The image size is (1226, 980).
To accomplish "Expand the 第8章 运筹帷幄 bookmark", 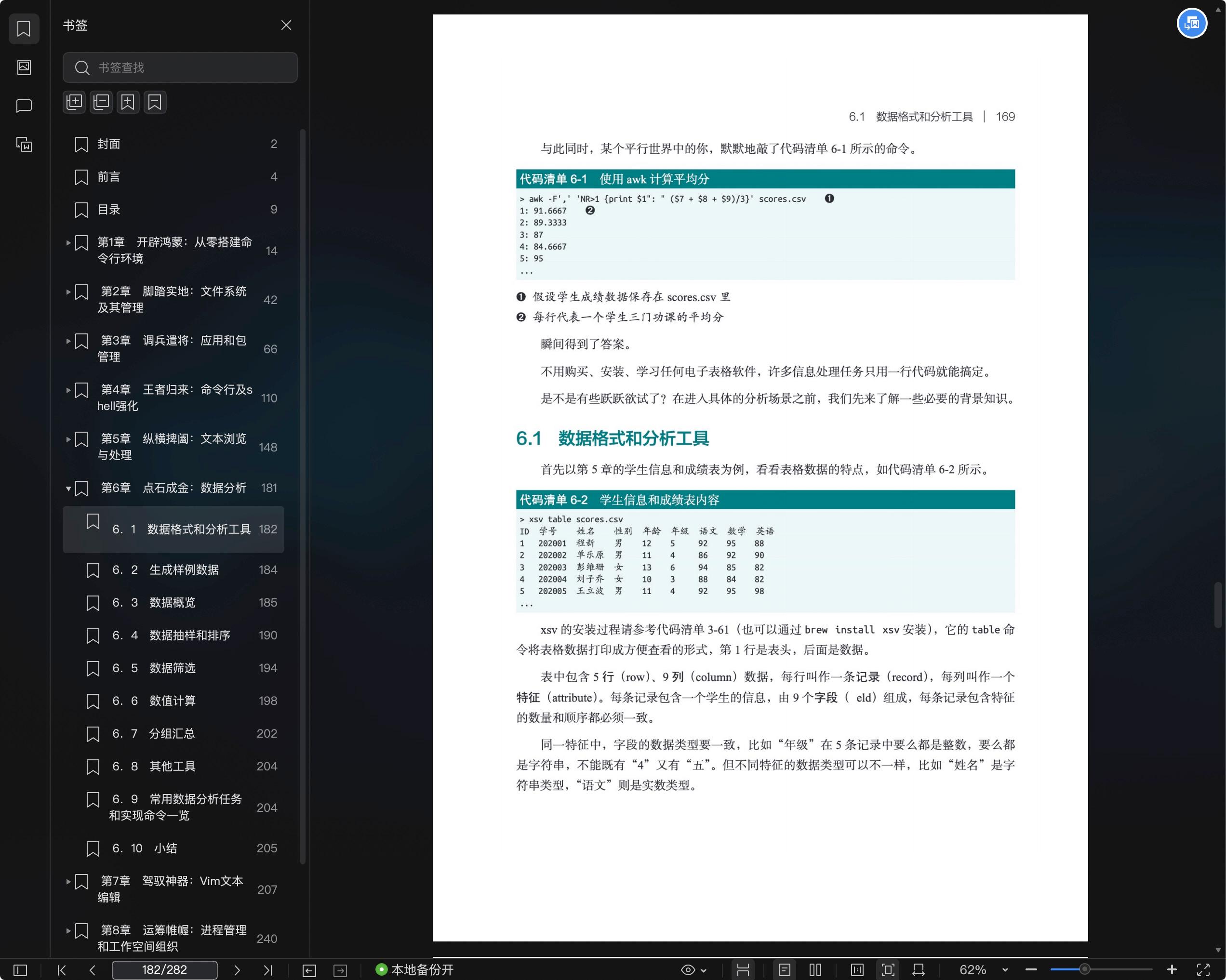I will [x=68, y=930].
